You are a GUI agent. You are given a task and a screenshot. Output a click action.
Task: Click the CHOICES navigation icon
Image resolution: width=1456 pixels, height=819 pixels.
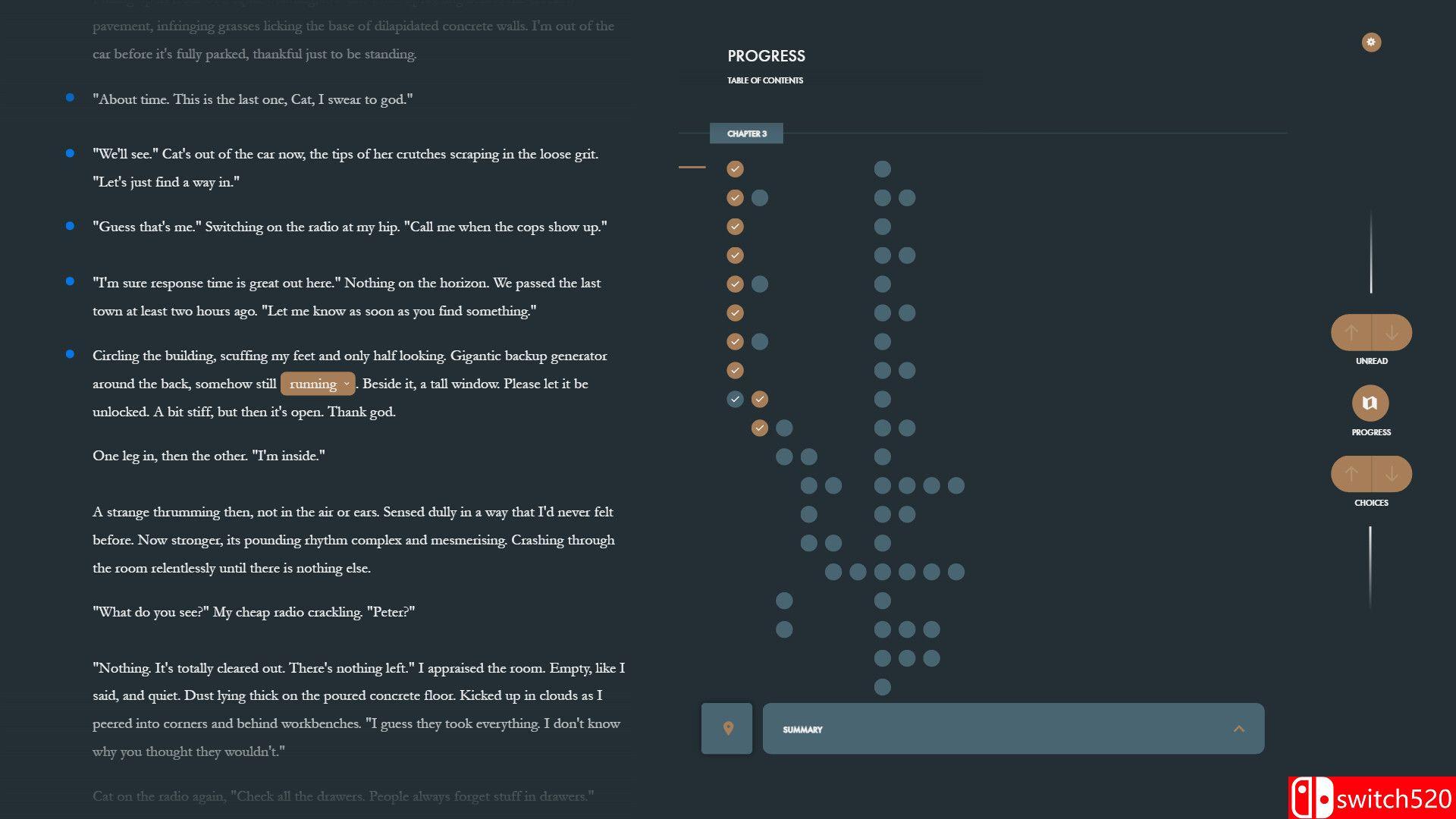click(1371, 473)
